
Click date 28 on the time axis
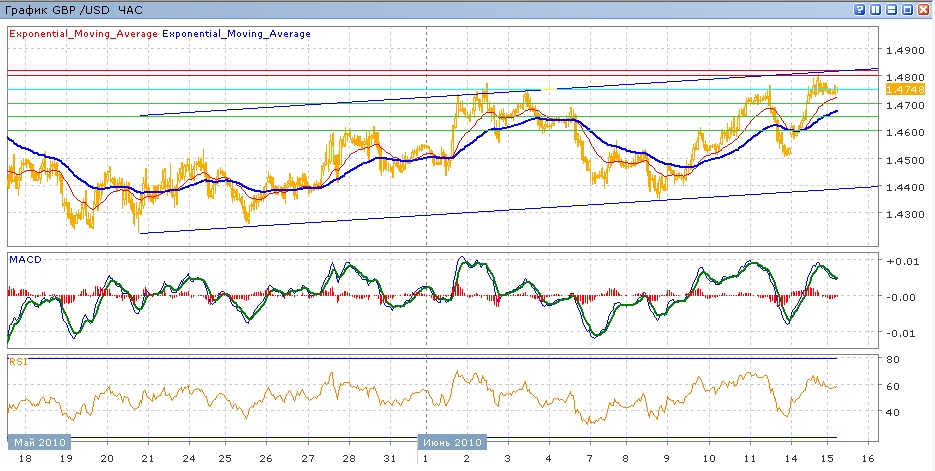coord(348,459)
